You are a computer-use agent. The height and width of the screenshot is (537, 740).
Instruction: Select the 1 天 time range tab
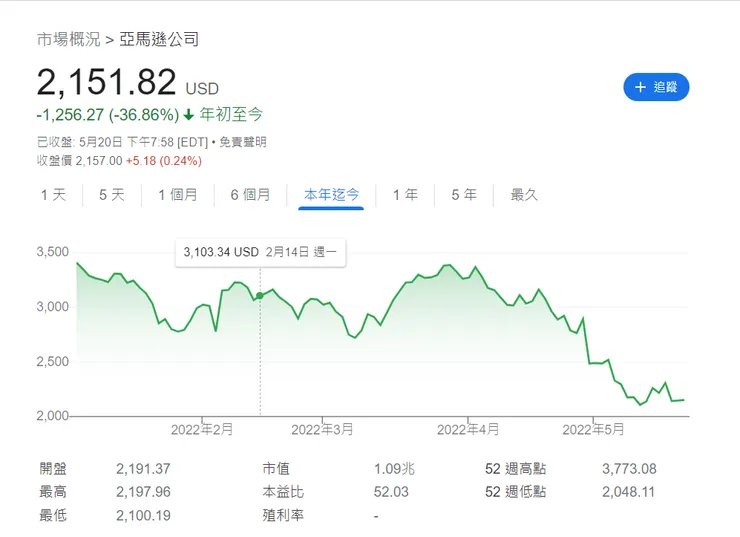(53, 195)
